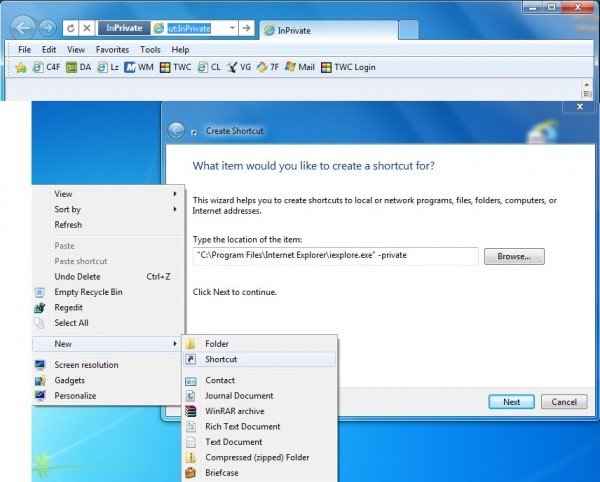
Task: Open the browser View menu
Action: (x=76, y=50)
